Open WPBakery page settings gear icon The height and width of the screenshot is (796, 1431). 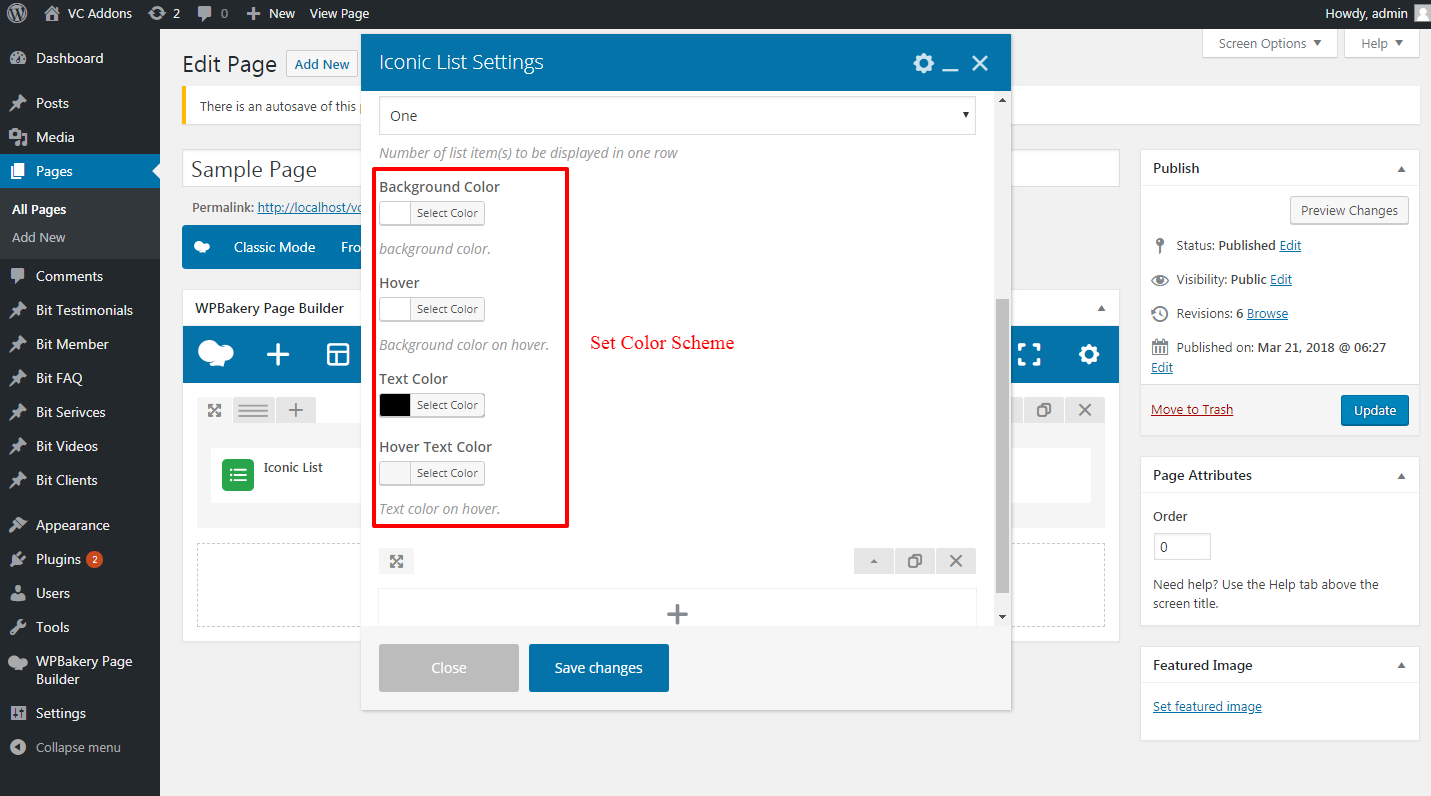[x=1088, y=355]
